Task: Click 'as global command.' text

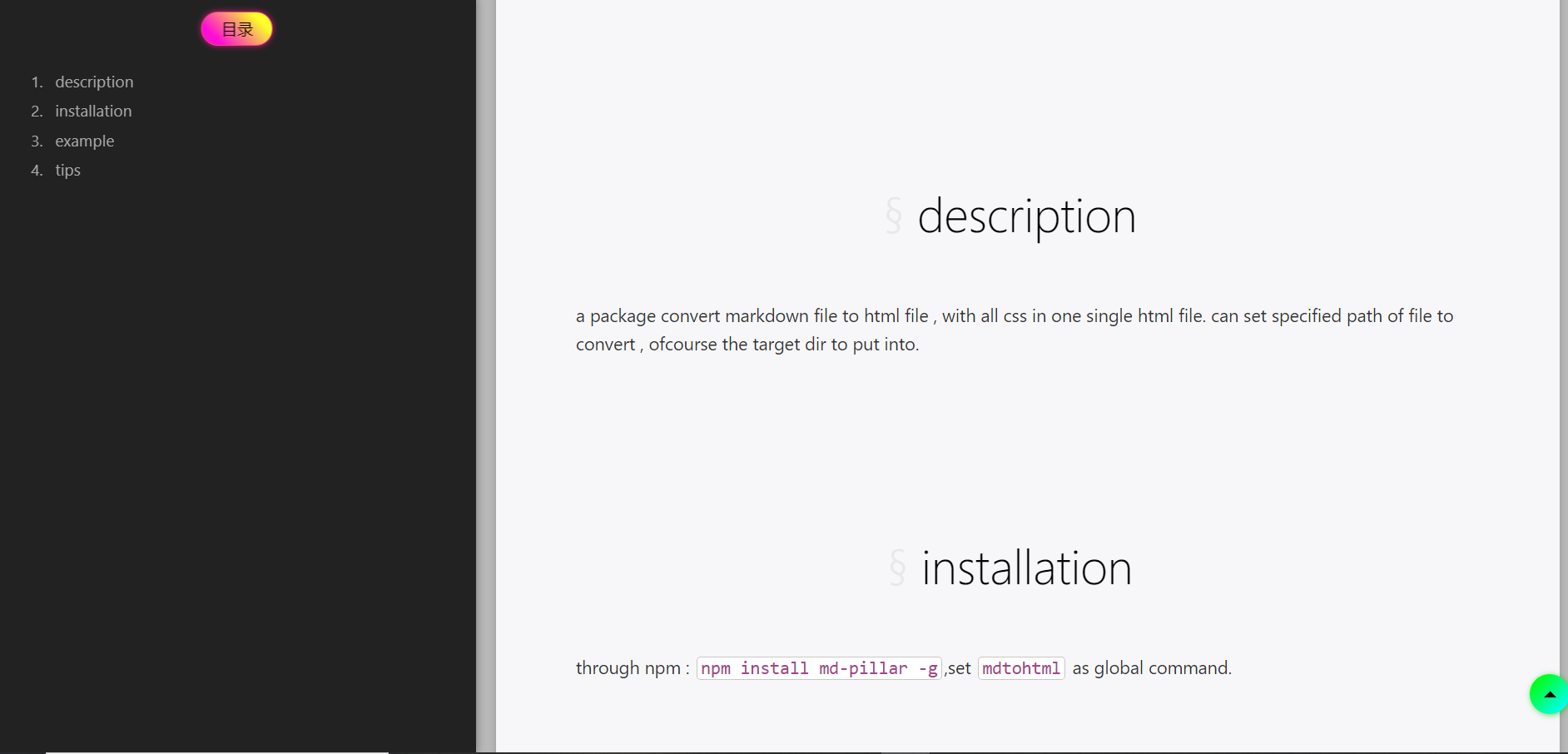Action: tap(1152, 668)
